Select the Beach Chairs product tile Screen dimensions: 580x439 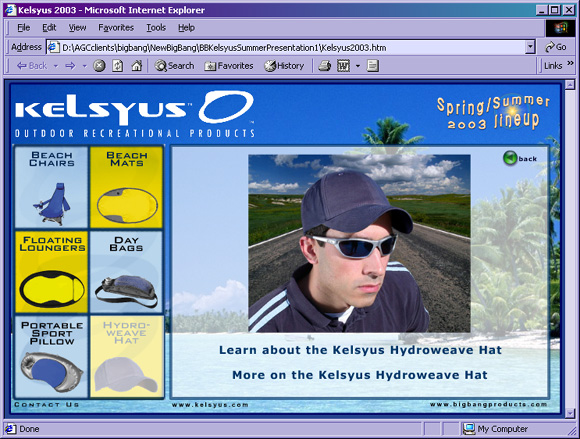(51, 187)
